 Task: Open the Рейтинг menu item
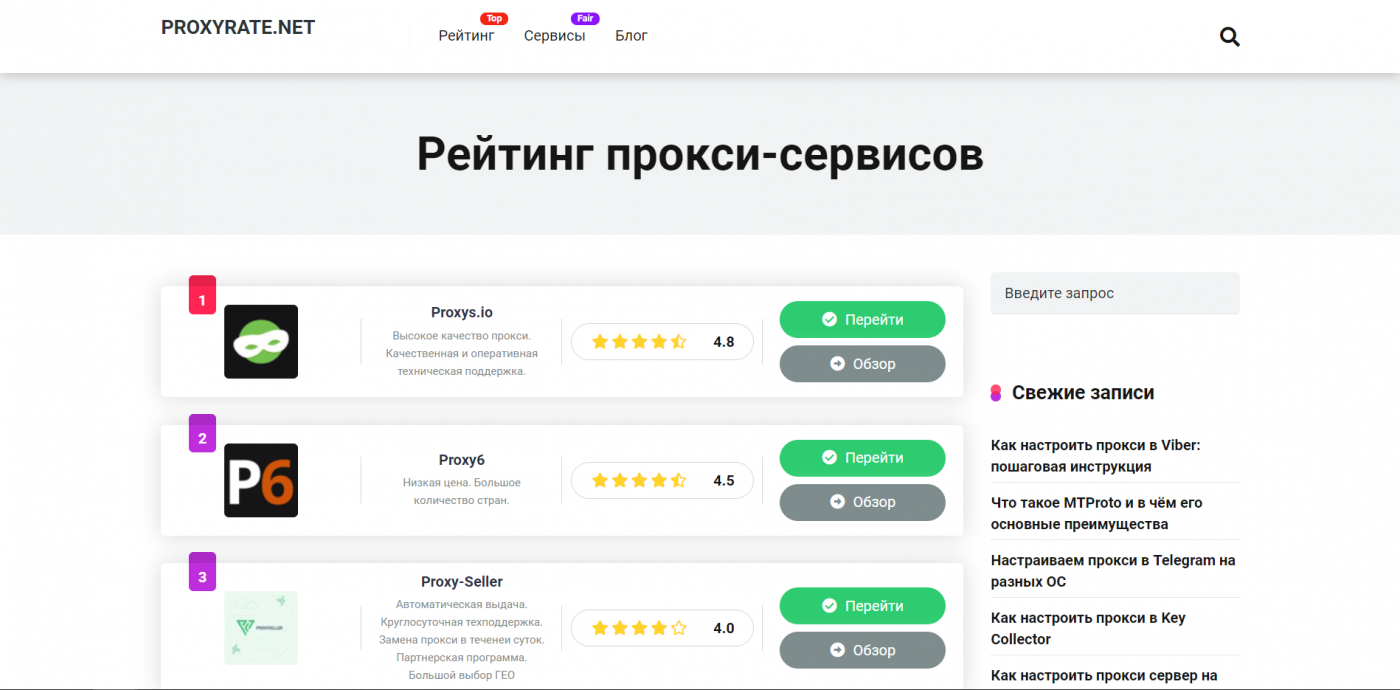(x=466, y=36)
